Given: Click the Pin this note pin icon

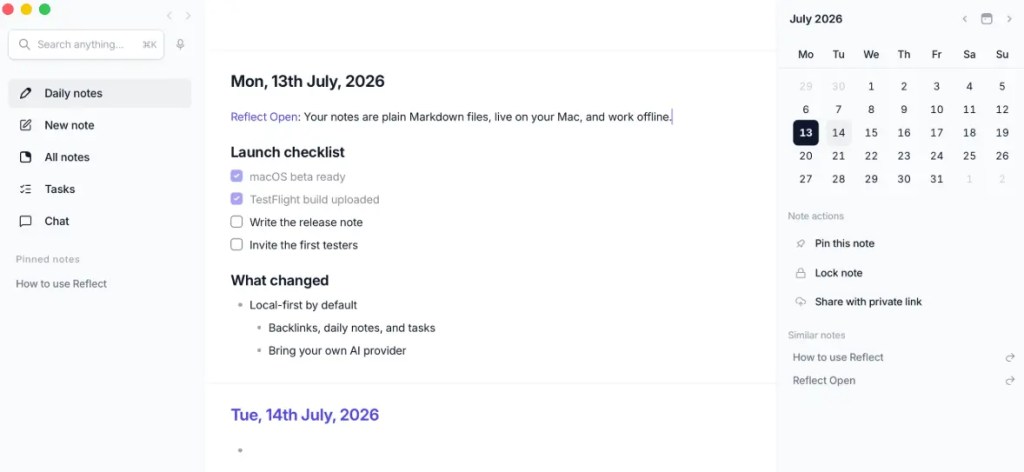Looking at the screenshot, I should coord(801,244).
